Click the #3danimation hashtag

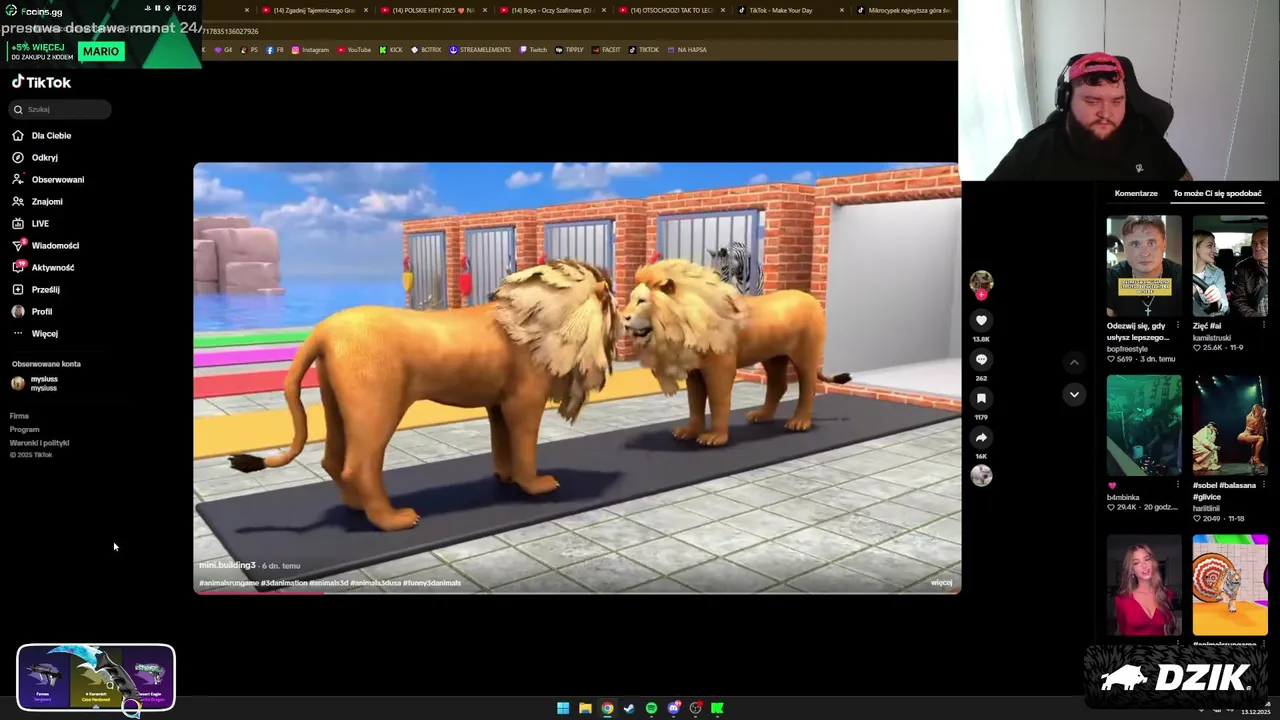pos(284,583)
